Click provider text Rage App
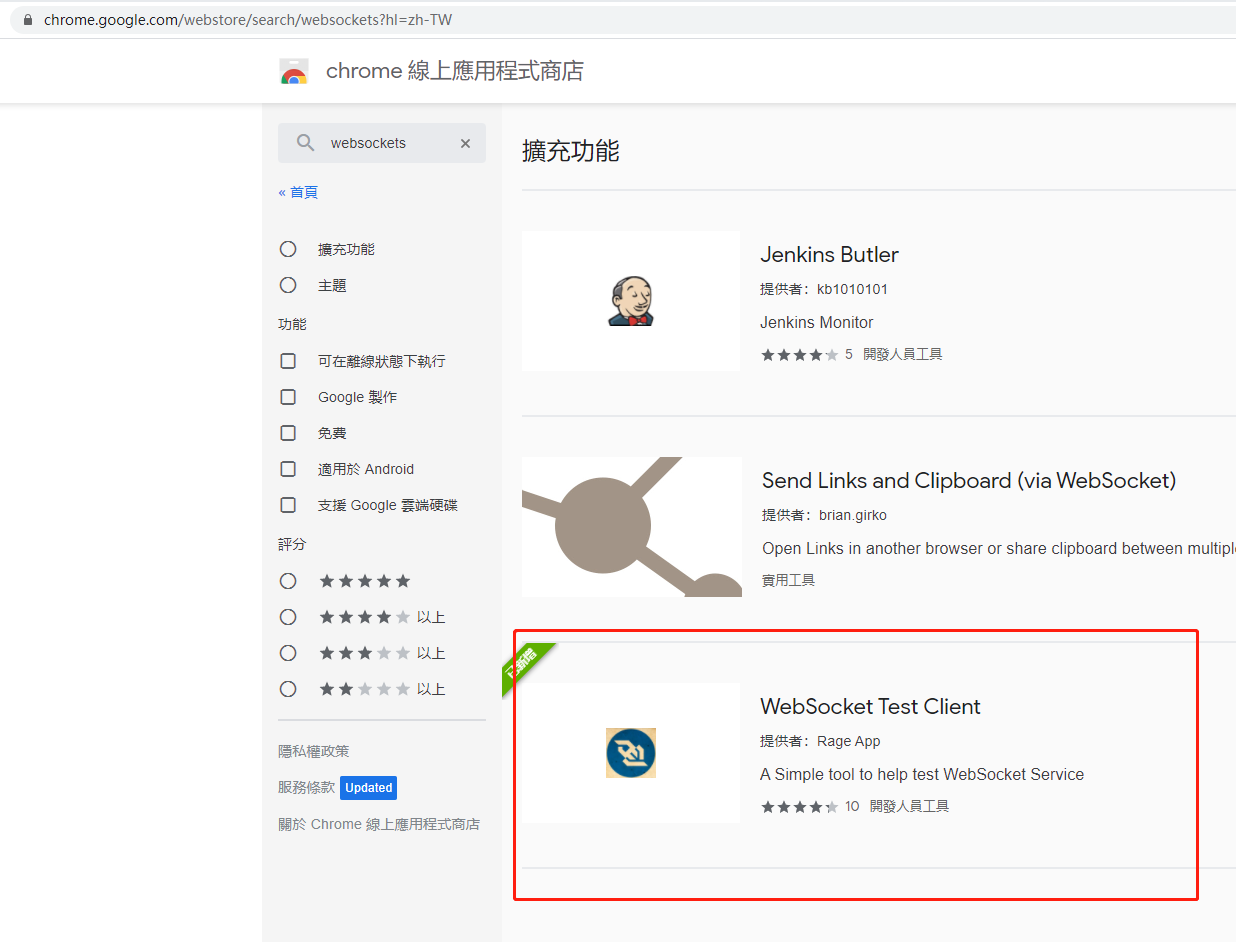 tap(849, 741)
